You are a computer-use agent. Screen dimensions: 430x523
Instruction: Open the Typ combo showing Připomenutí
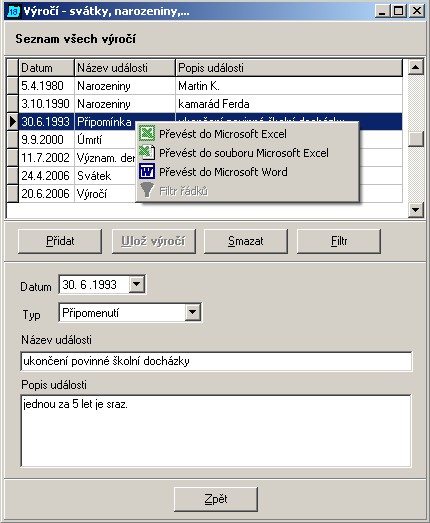tap(130, 313)
